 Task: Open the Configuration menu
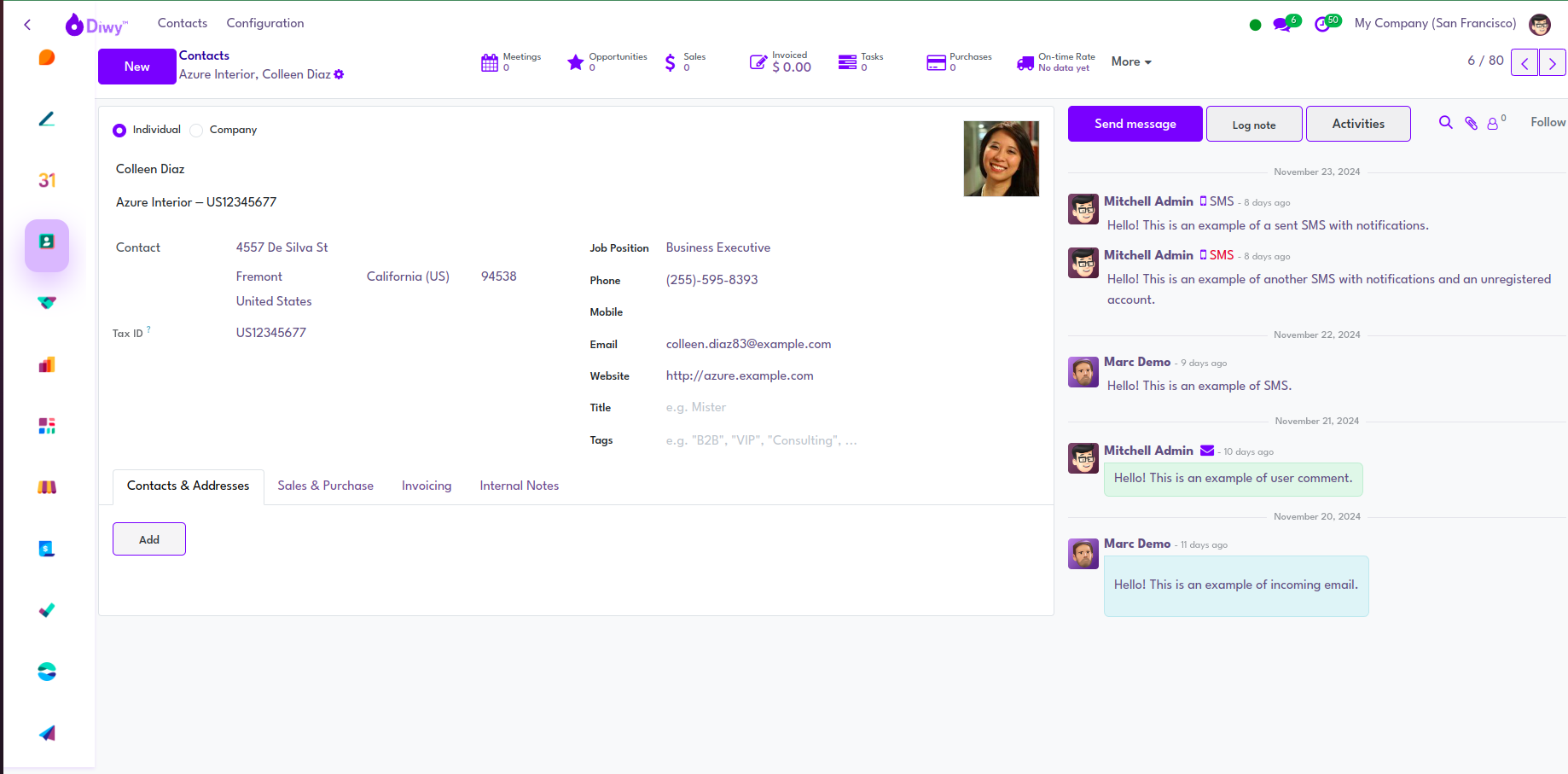(x=265, y=23)
